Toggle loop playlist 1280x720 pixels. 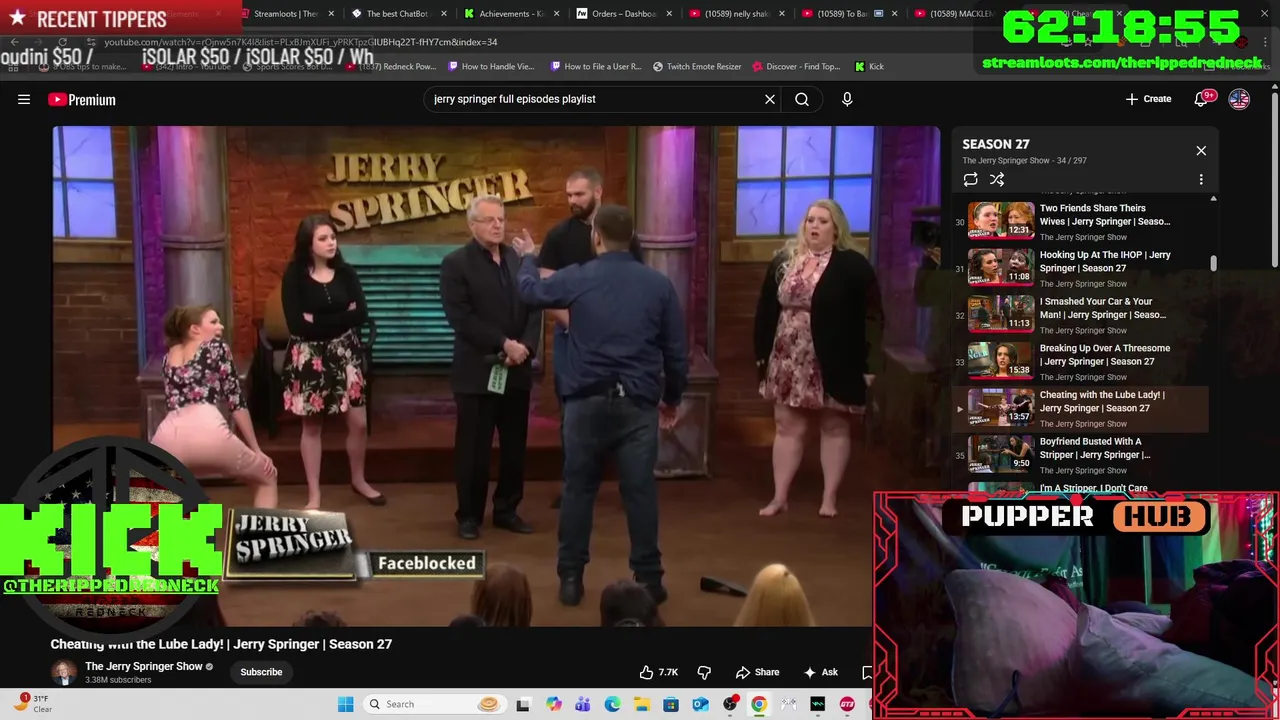[x=970, y=179]
